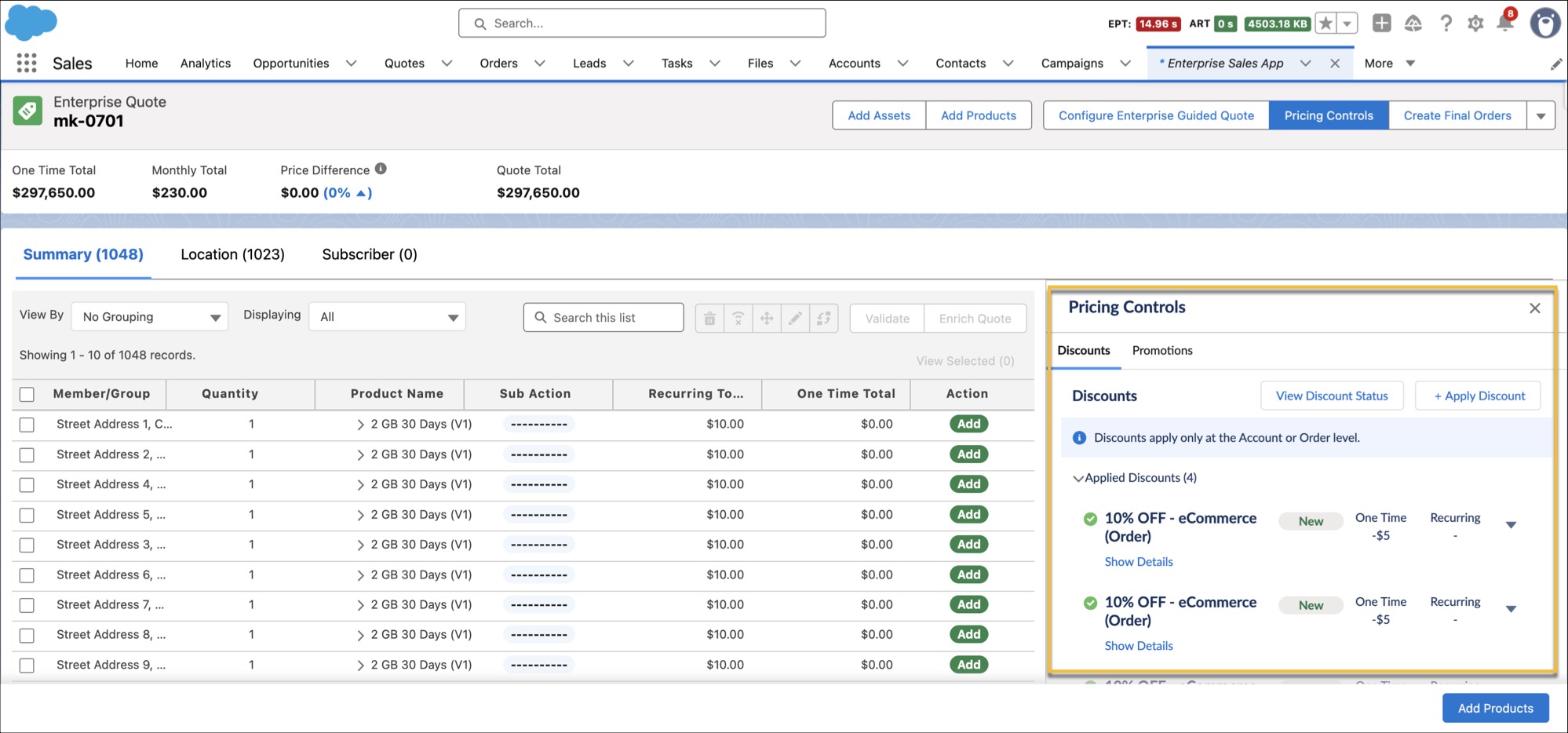Open the Promotions tab

(1162, 351)
